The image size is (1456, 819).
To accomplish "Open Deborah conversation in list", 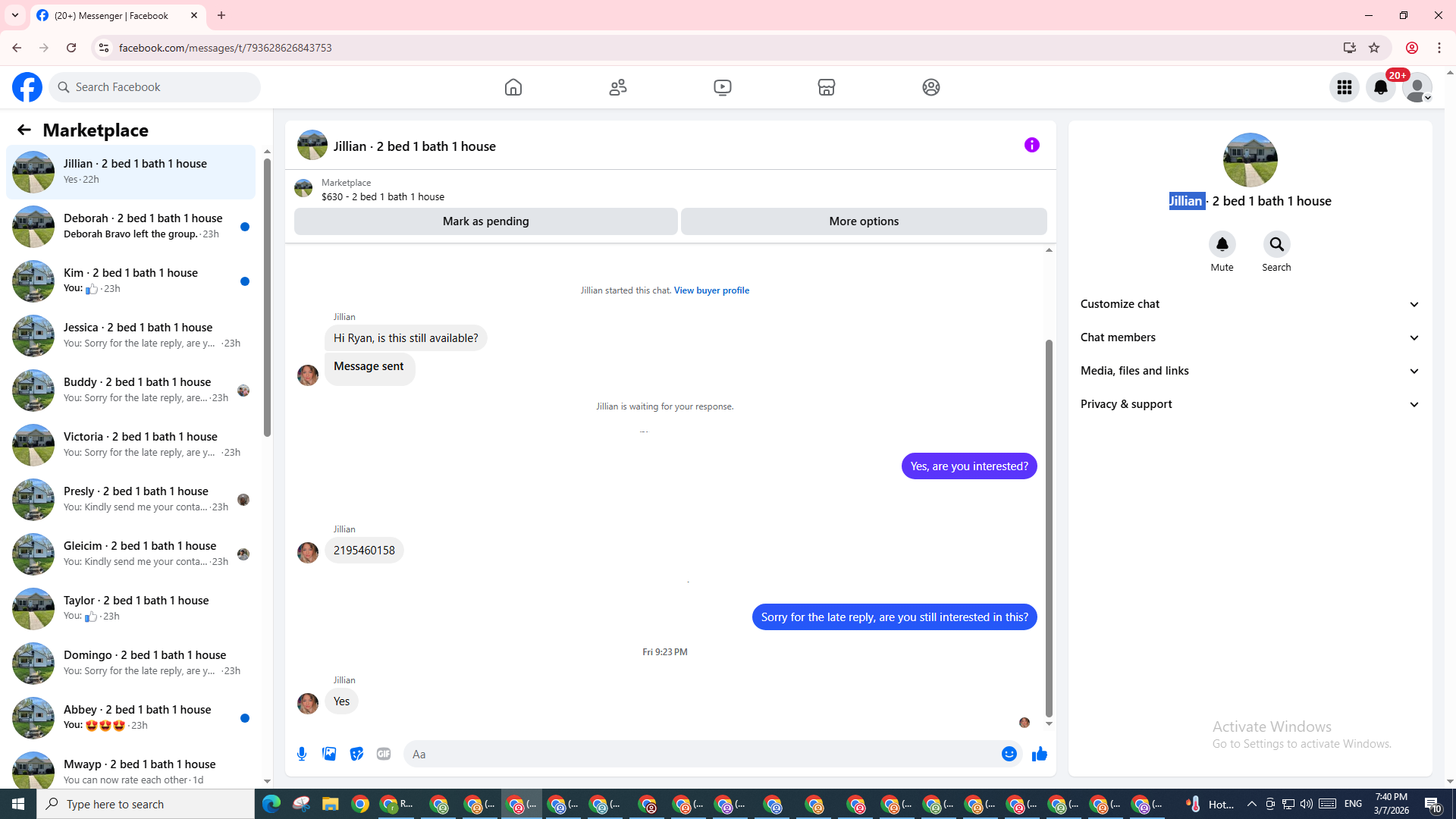I will point(131,227).
